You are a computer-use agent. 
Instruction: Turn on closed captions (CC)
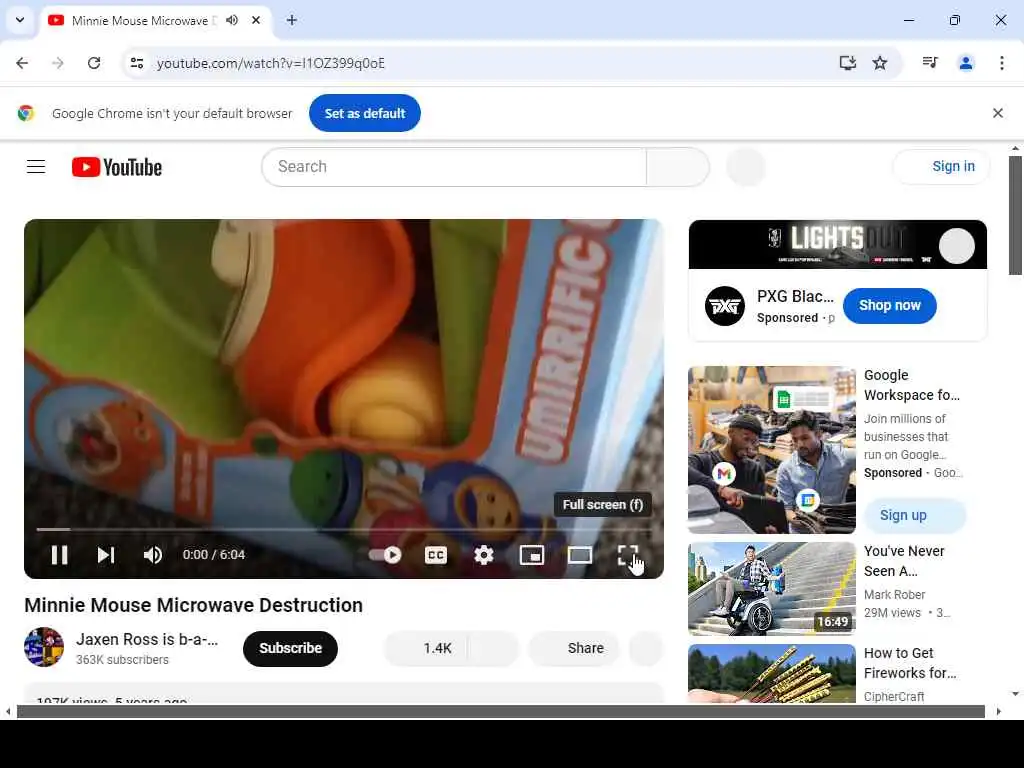click(x=436, y=554)
